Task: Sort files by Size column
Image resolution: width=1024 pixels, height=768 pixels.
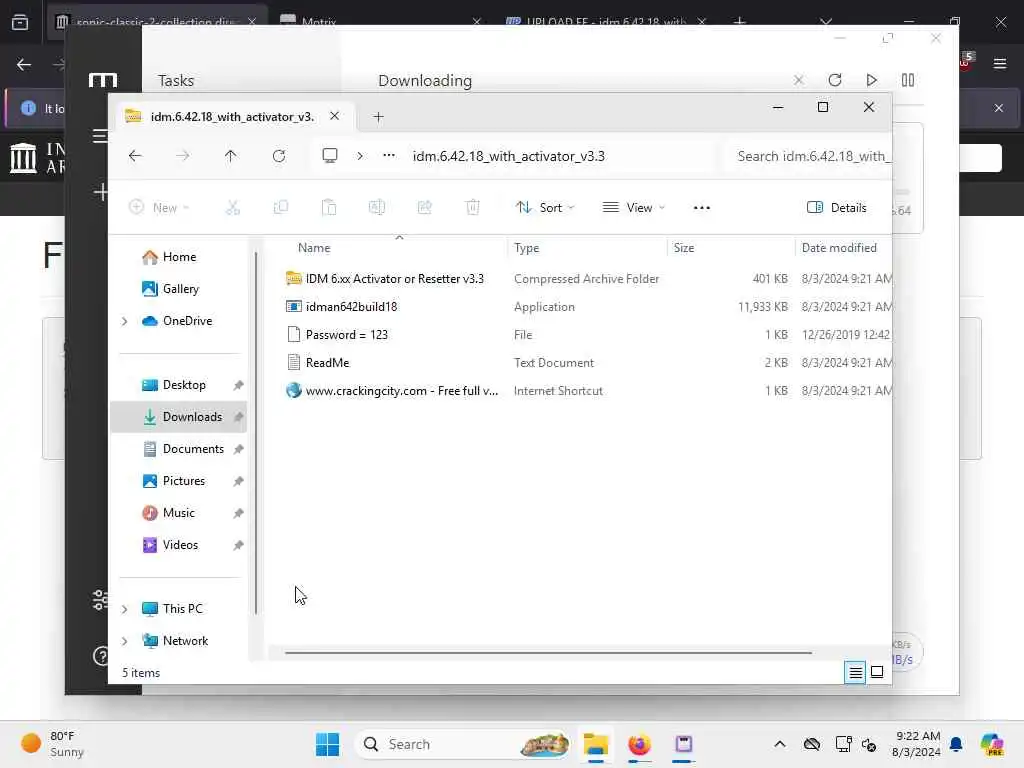Action: 684,248
